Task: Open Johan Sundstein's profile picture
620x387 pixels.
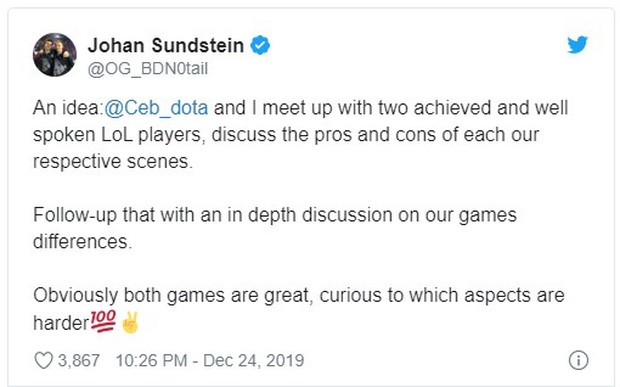Action: tap(55, 55)
